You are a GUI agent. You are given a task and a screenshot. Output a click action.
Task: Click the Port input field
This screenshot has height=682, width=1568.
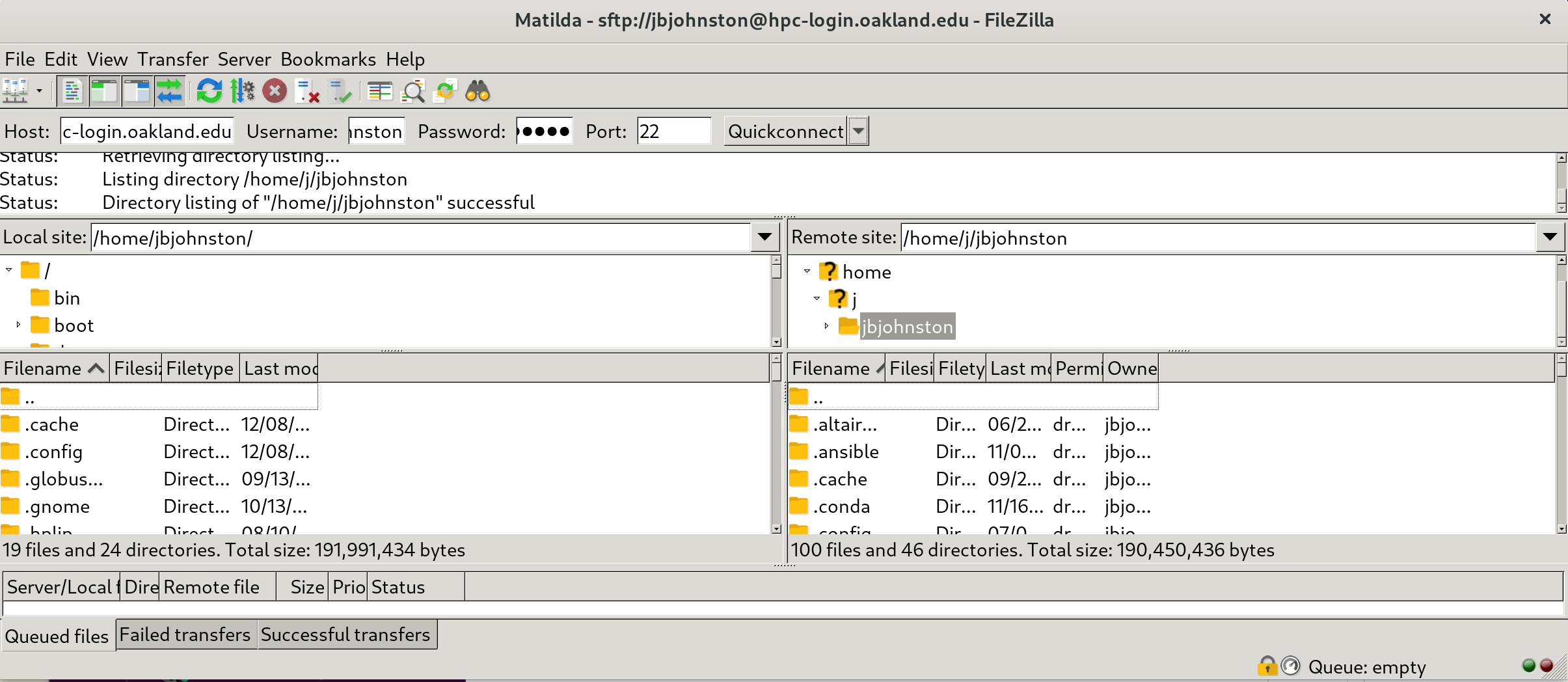pos(674,131)
